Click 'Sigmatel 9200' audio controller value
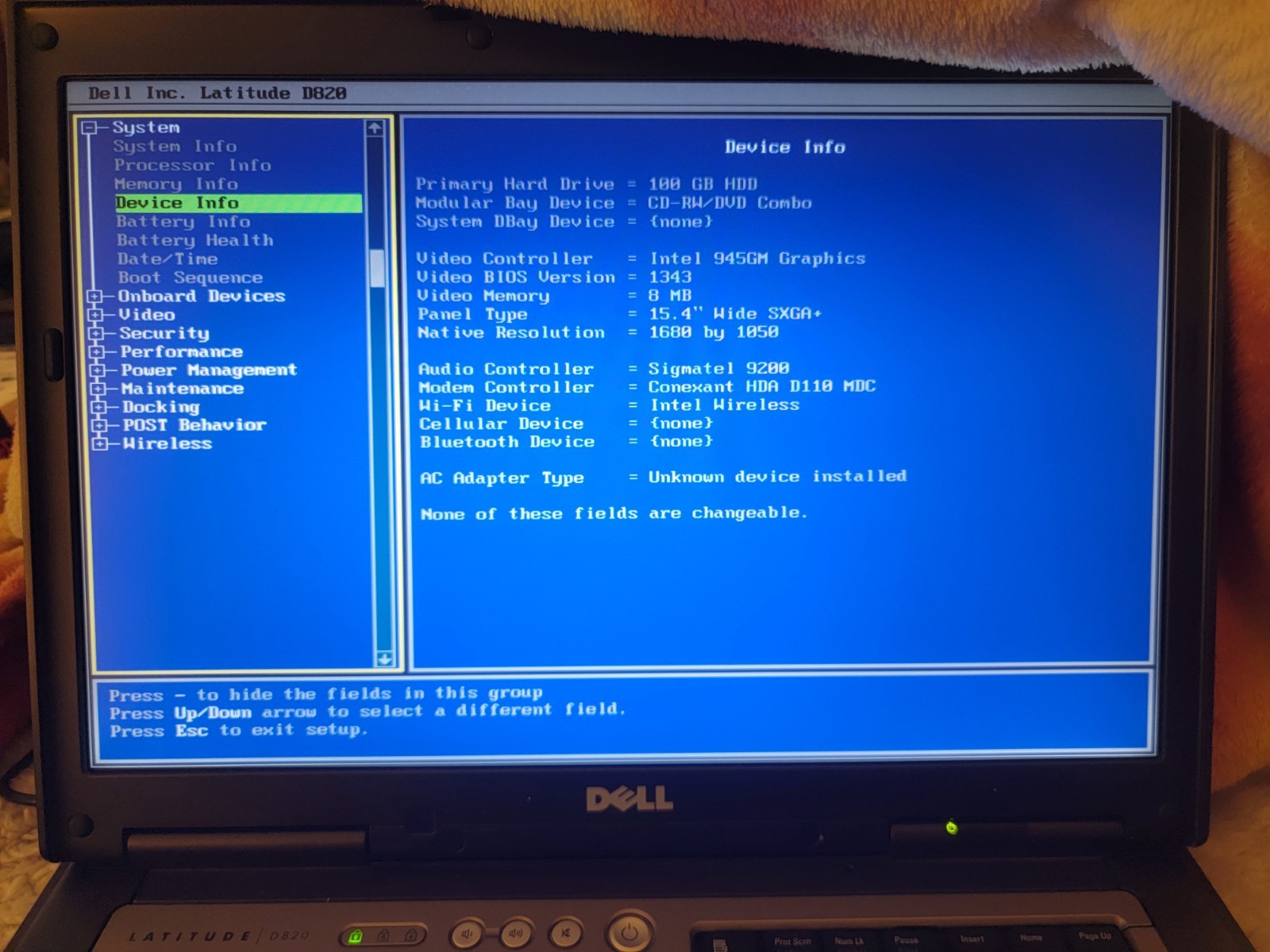1270x952 pixels. [x=718, y=368]
